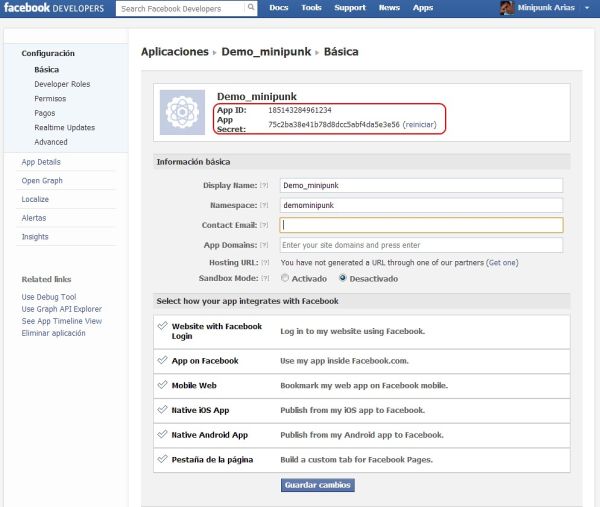Open Open Graph in the sidebar
600x507 pixels.
[42, 181]
